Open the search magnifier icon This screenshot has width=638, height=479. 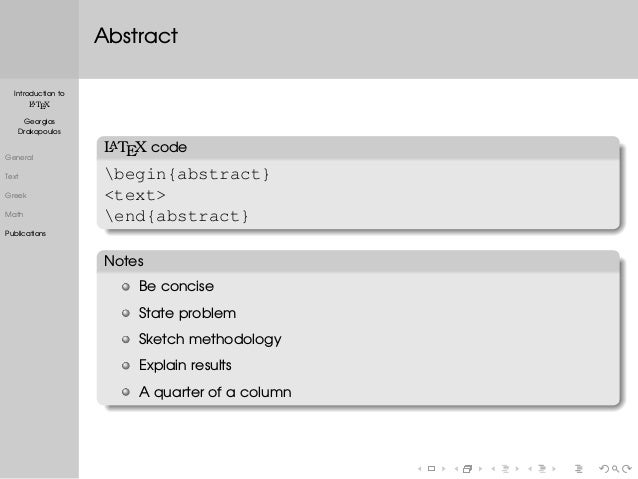pyautogui.click(x=616, y=469)
